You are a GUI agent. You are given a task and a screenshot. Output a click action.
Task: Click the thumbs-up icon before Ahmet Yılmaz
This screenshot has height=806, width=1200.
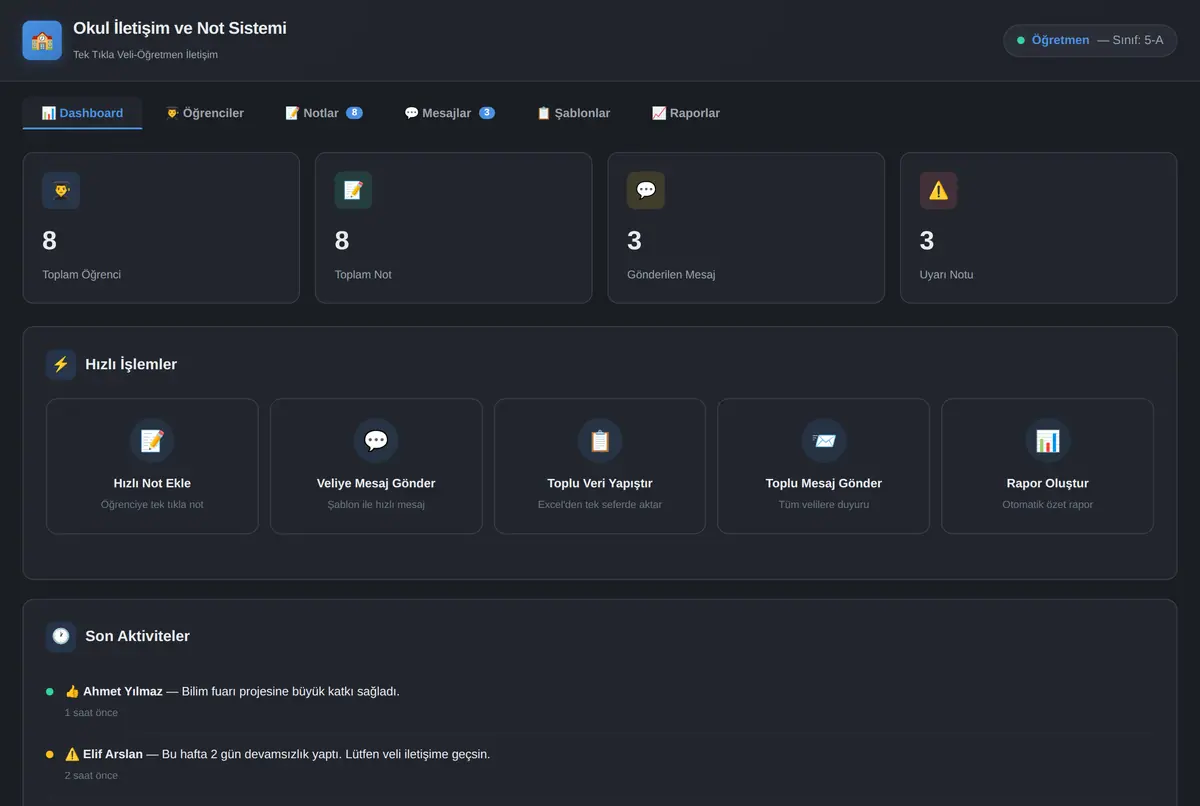[72, 691]
